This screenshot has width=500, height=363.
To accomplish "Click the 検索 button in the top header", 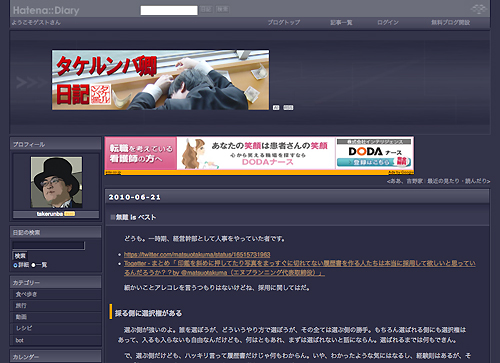I will (x=222, y=9).
